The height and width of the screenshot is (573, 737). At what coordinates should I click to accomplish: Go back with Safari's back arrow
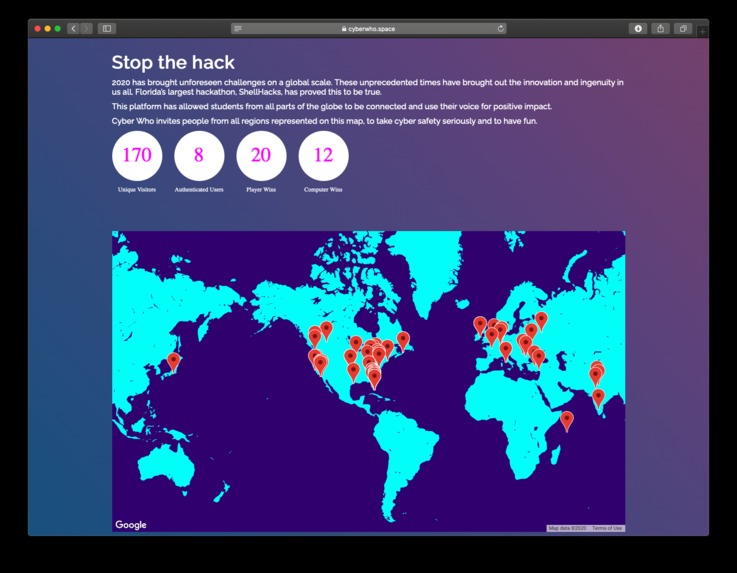[x=73, y=29]
